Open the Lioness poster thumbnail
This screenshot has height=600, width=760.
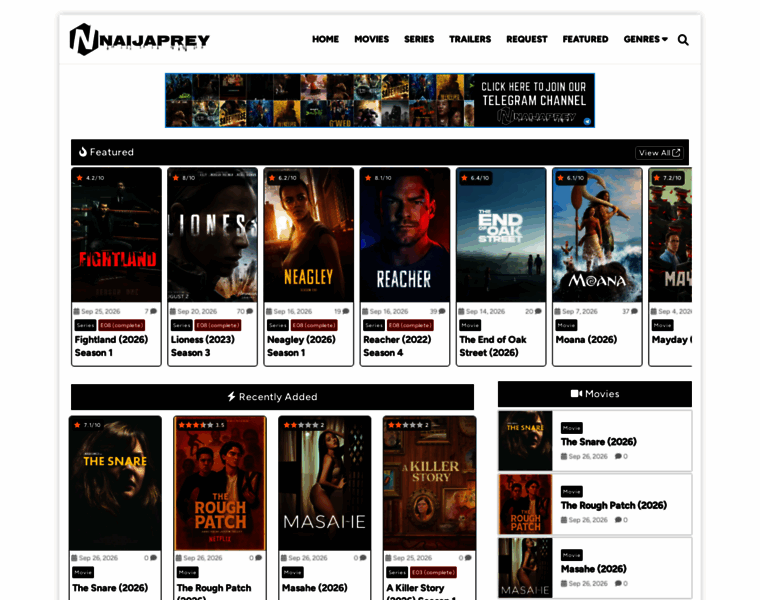212,235
